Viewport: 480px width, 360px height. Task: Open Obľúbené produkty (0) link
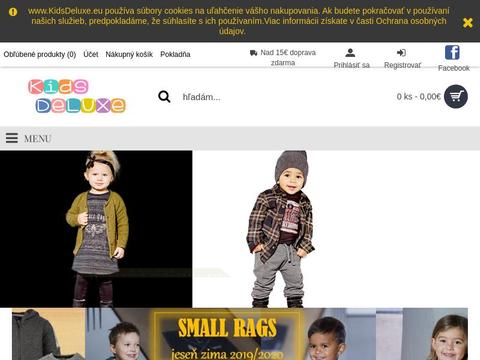pos(40,54)
